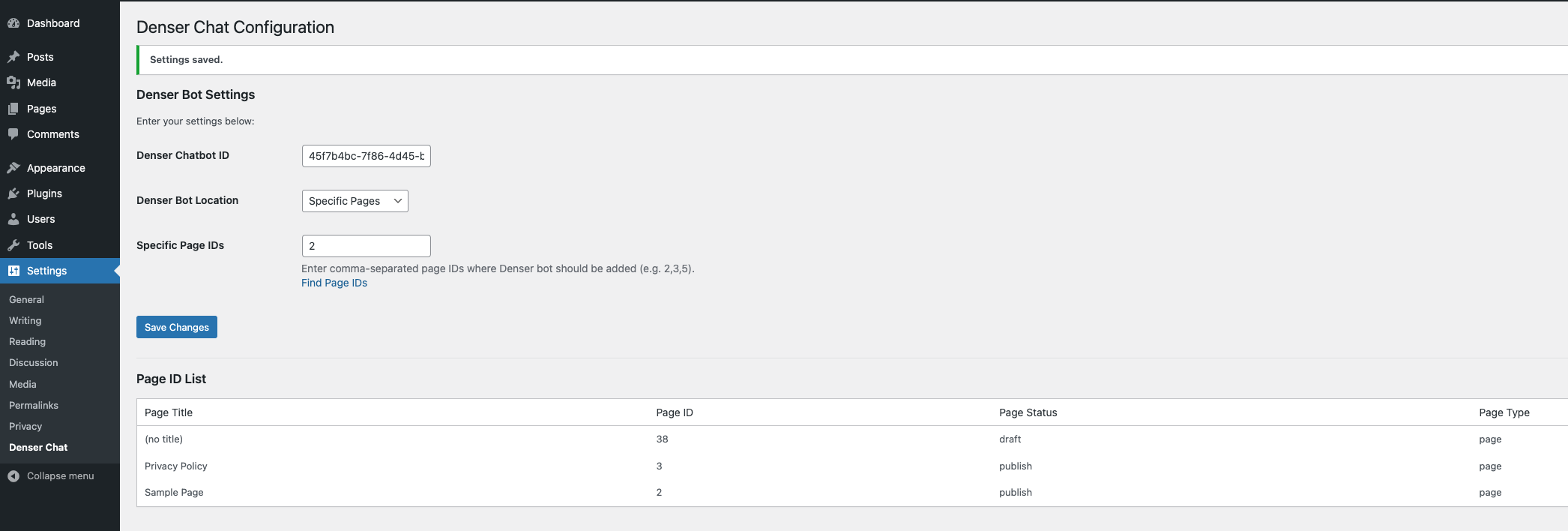The height and width of the screenshot is (531, 1568).
Task: Follow the Find Page IDs link
Action: coord(334,283)
